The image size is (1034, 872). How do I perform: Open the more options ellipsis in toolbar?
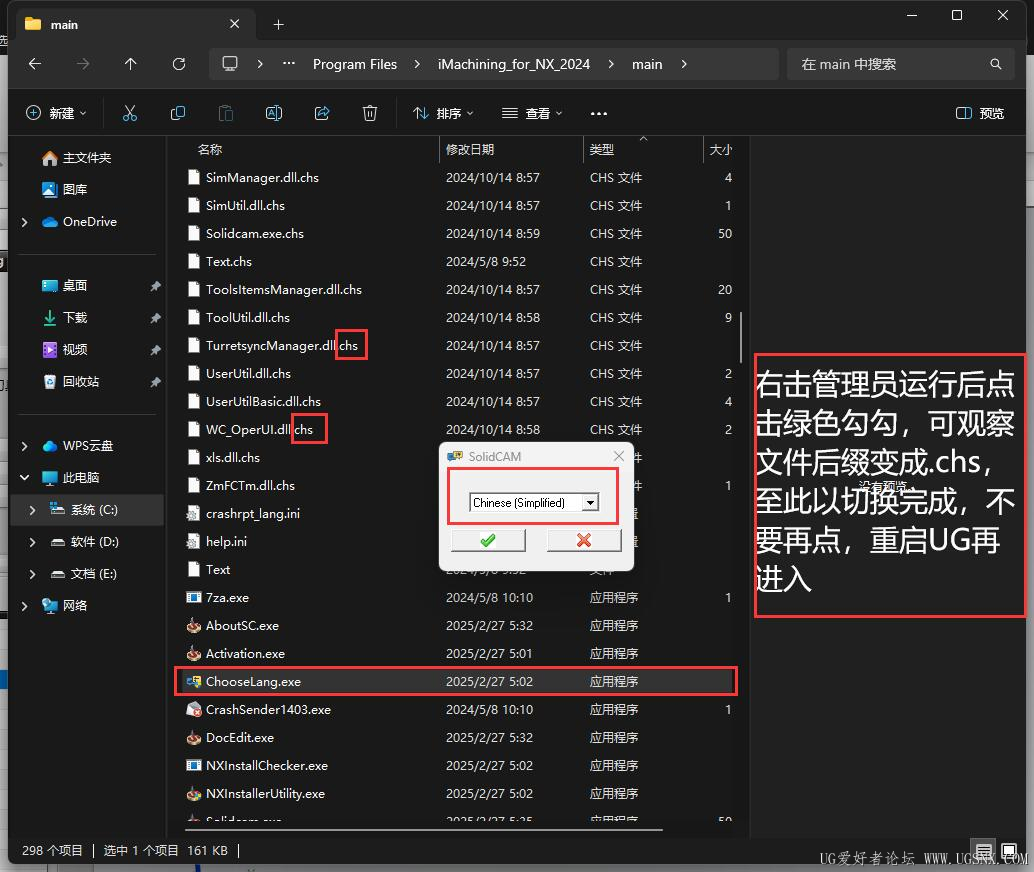coord(599,113)
